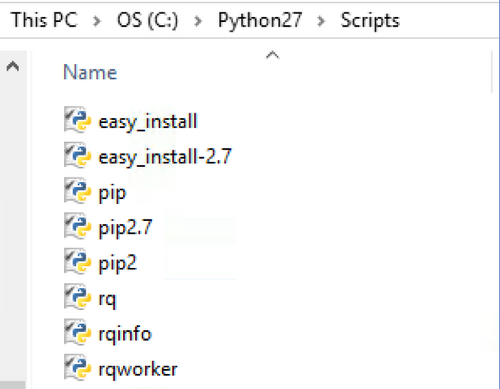Navigate to This PC in breadcrumb
Screen dimensions: 500x389
(44, 20)
